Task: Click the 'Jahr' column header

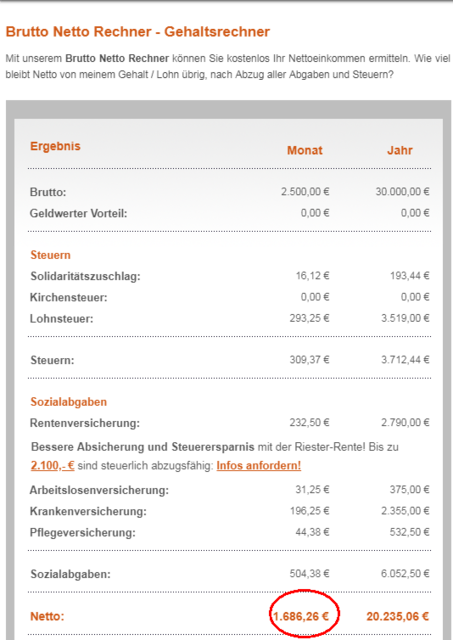Action: coord(400,150)
